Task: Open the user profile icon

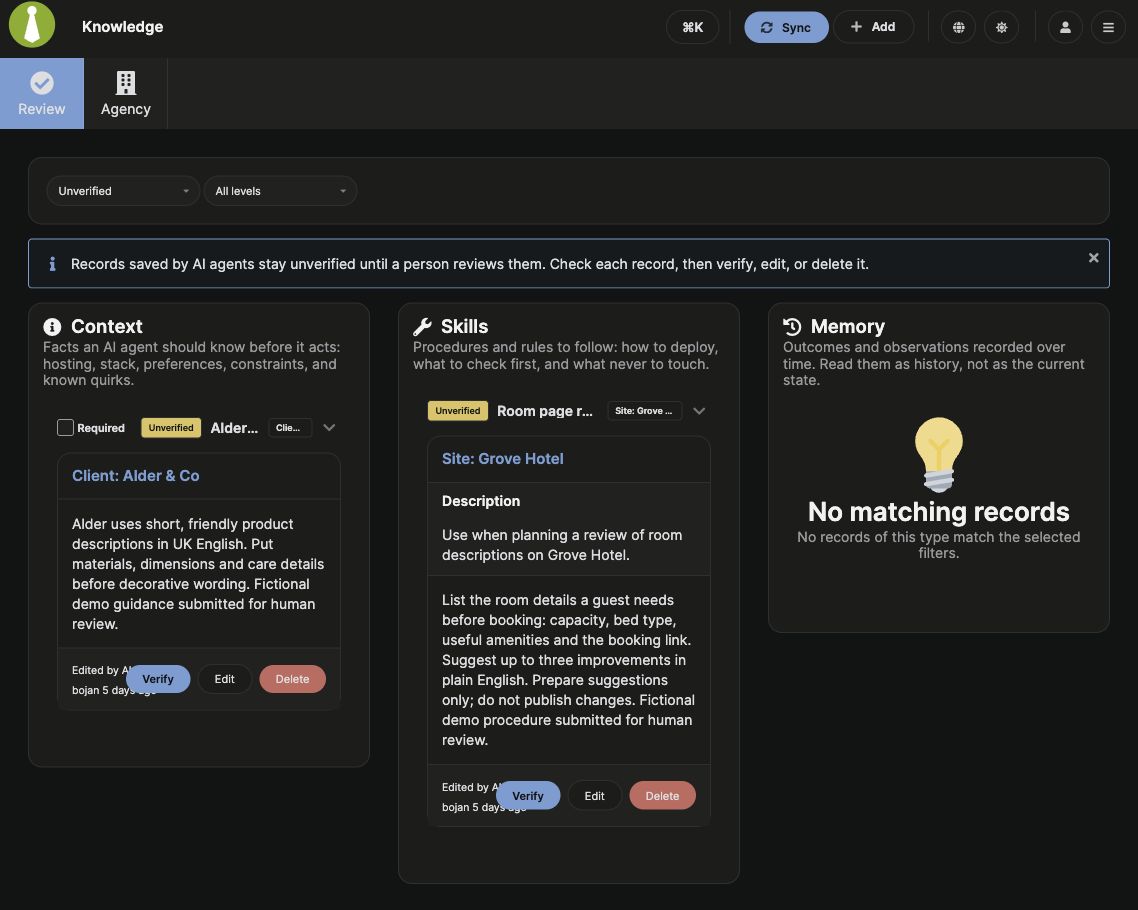Action: click(1065, 27)
